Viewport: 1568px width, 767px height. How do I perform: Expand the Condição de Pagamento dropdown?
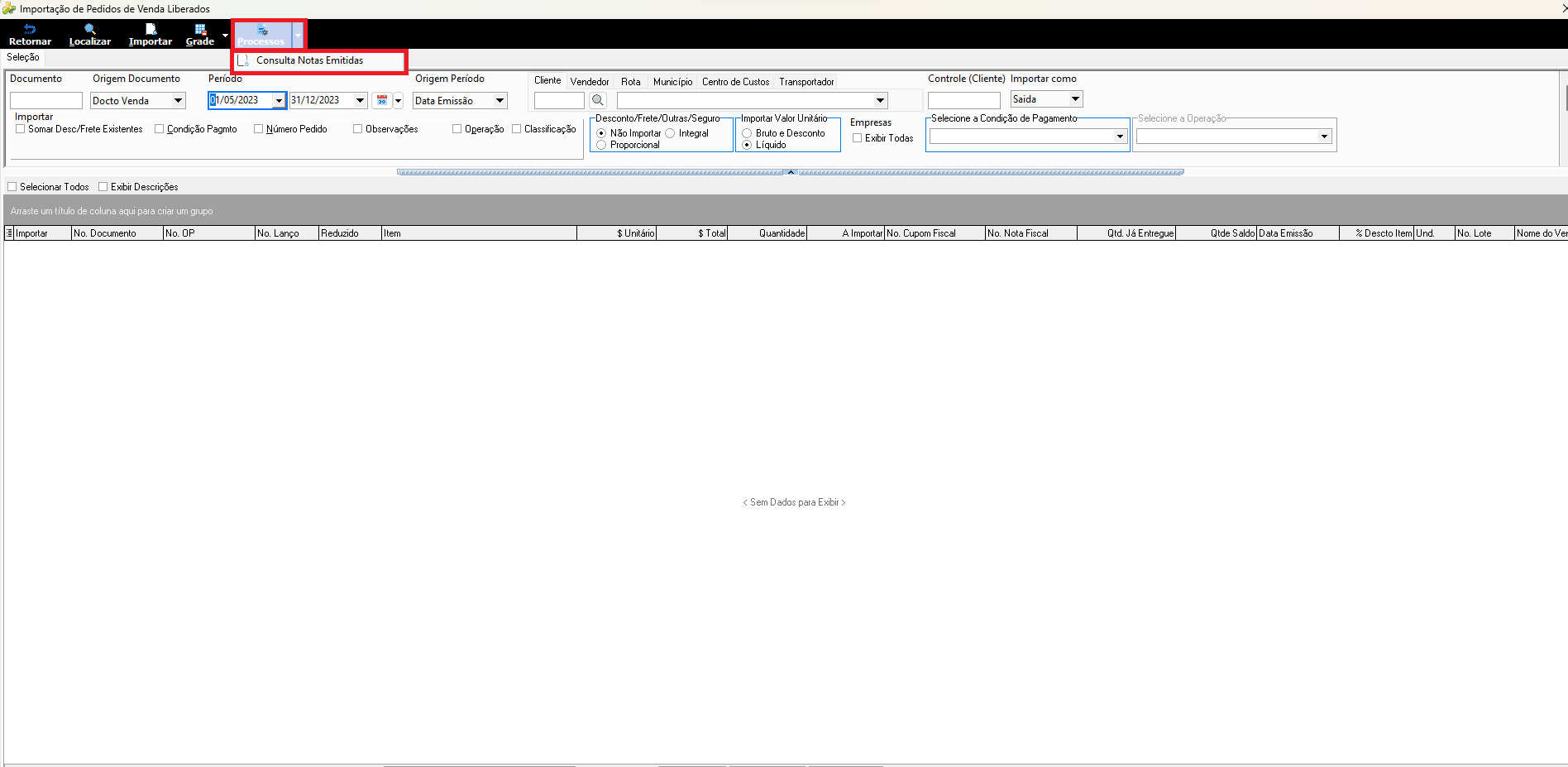(x=1120, y=137)
